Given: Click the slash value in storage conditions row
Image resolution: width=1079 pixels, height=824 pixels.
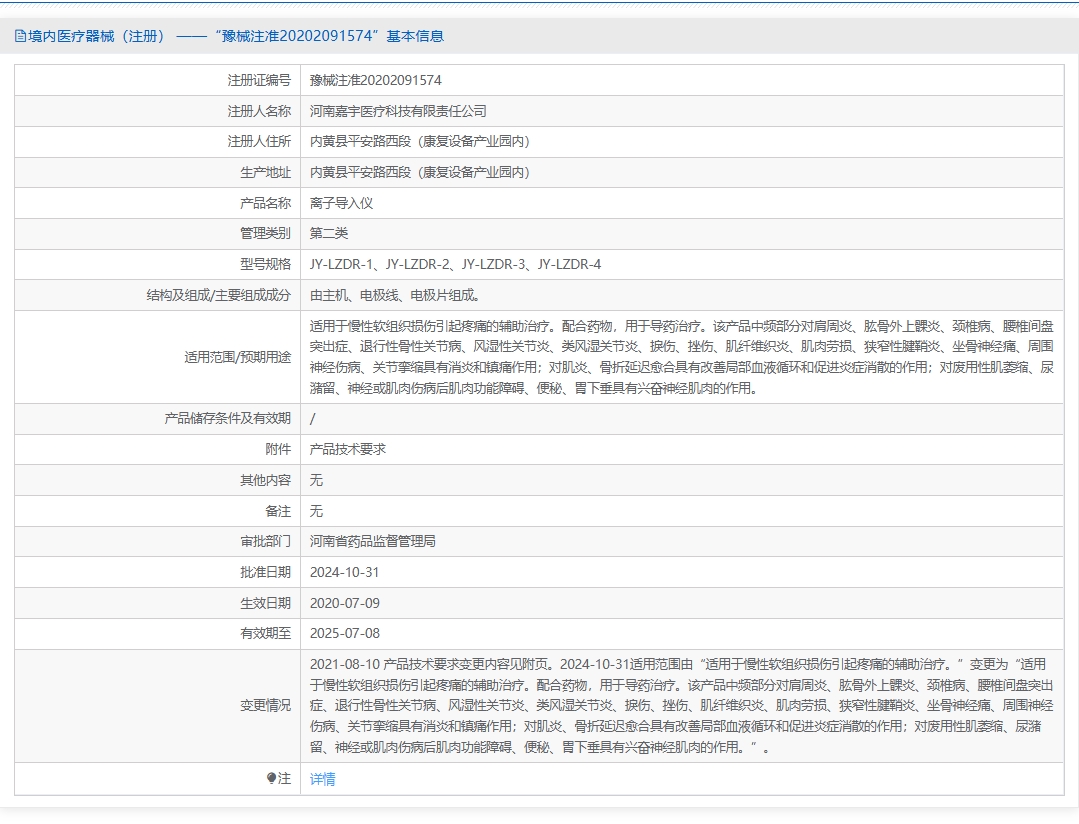Looking at the screenshot, I should tap(312, 419).
